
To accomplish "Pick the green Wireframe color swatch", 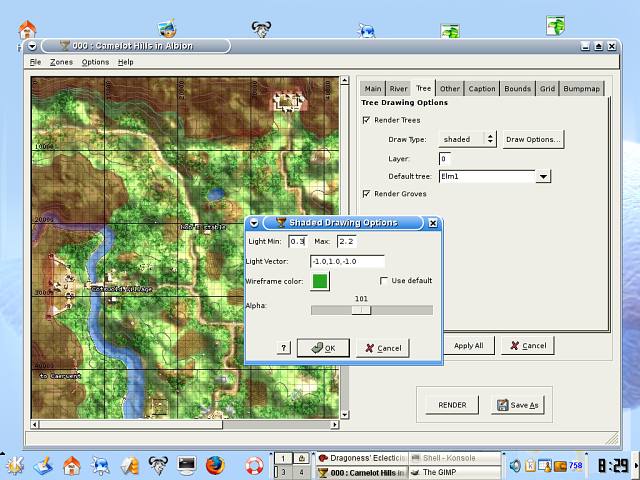I will (320, 281).
